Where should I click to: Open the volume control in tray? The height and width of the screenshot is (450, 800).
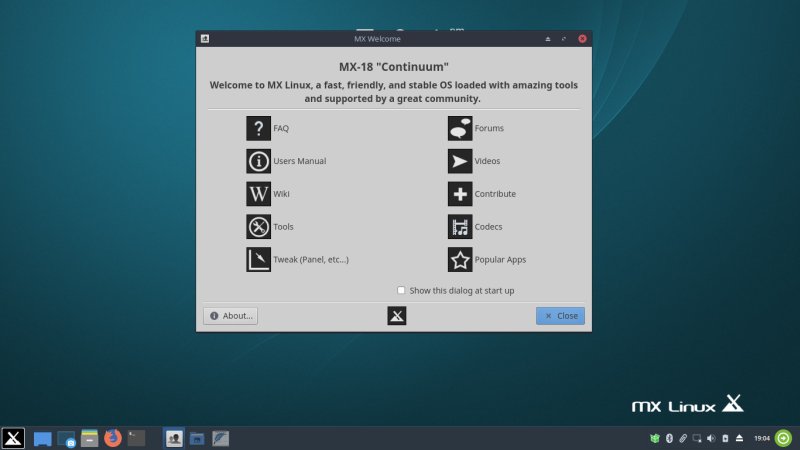click(x=711, y=438)
